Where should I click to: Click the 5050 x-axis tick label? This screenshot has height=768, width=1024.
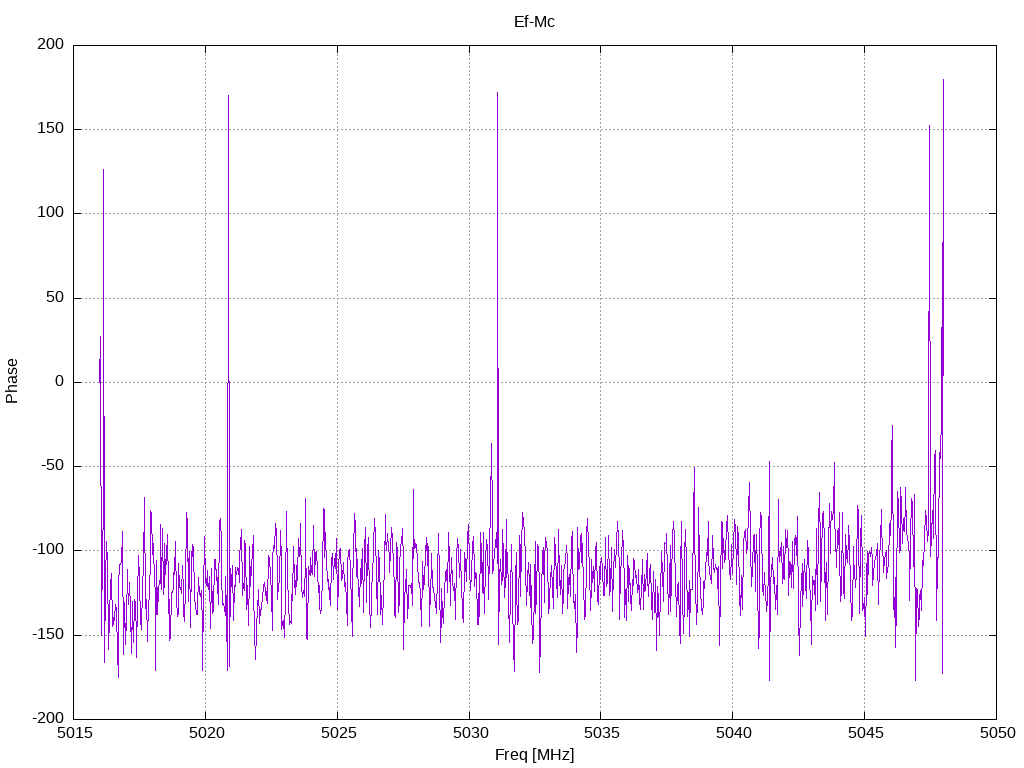(997, 733)
